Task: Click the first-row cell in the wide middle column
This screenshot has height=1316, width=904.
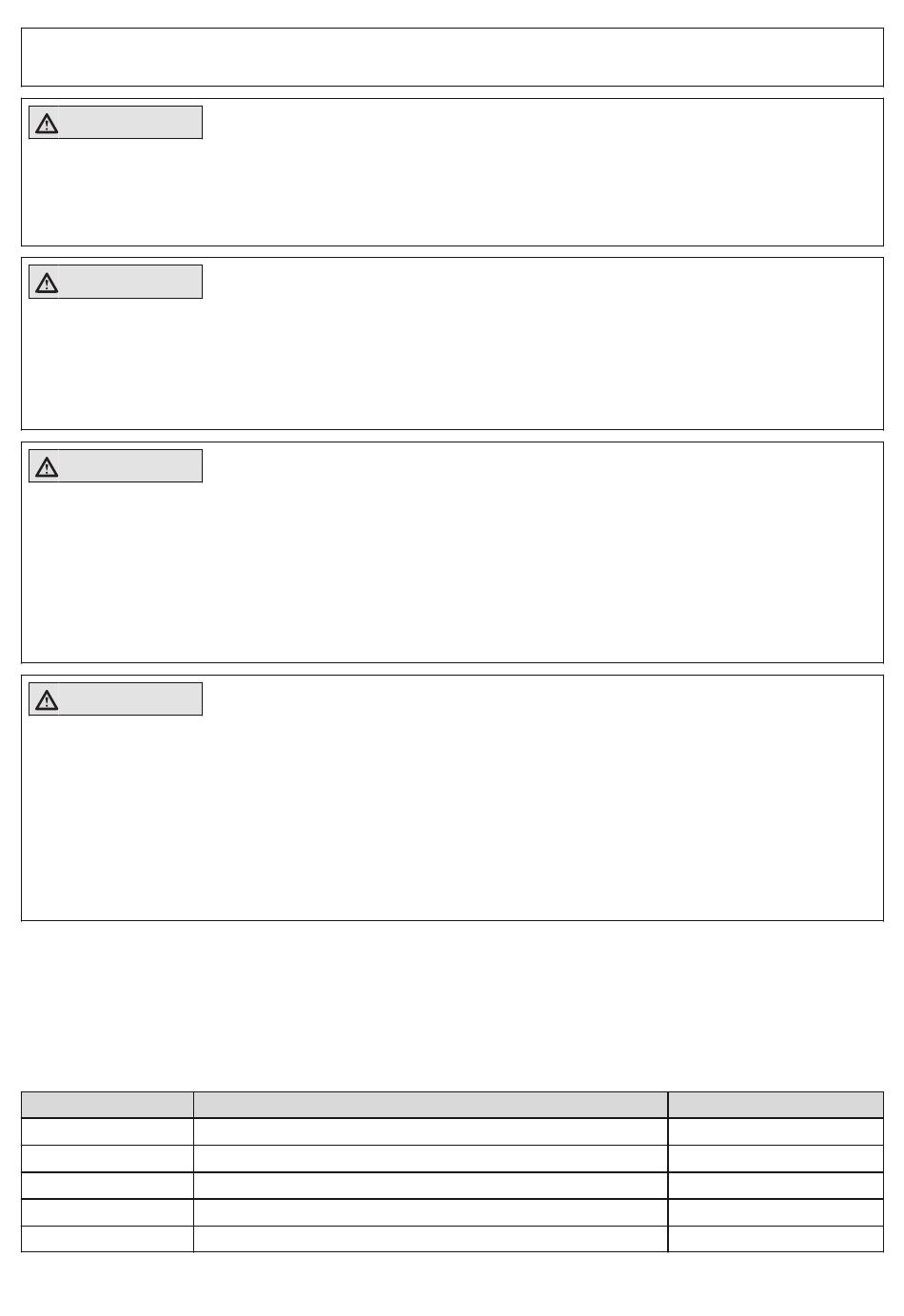Action: pyautogui.click(x=431, y=1131)
